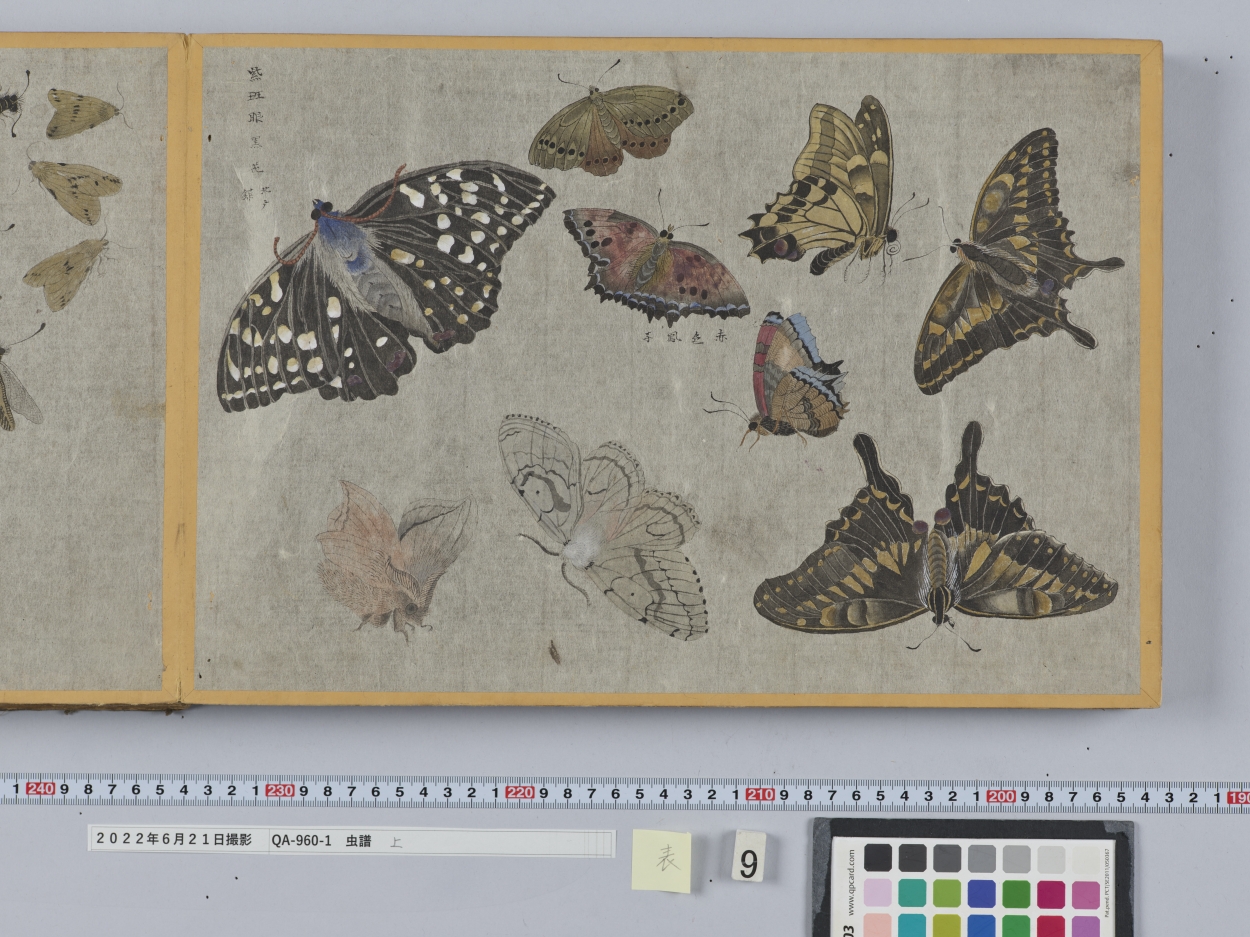Select the catalog number QA-960-1

[301, 841]
